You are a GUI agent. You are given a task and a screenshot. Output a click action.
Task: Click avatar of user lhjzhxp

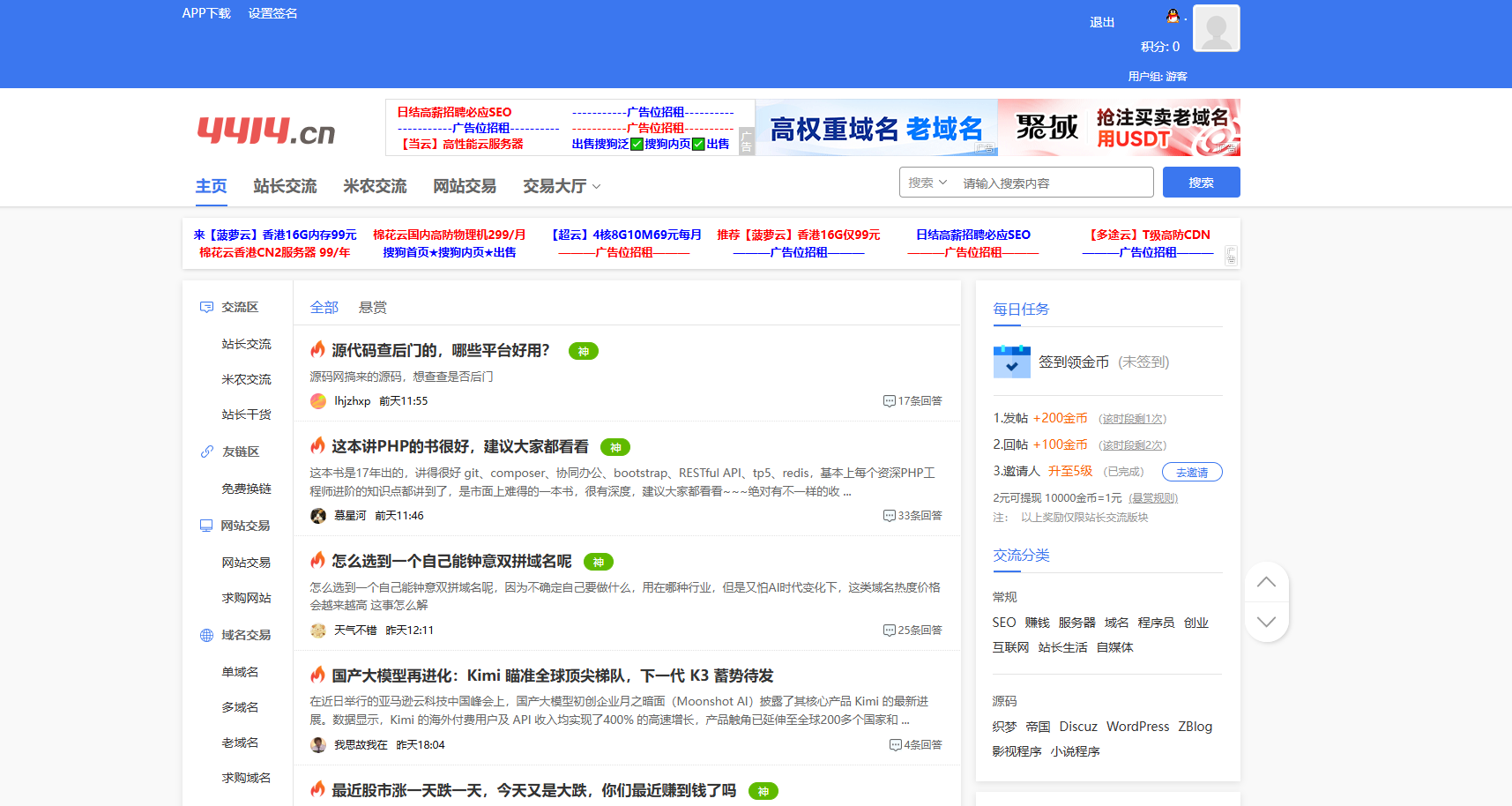(318, 401)
